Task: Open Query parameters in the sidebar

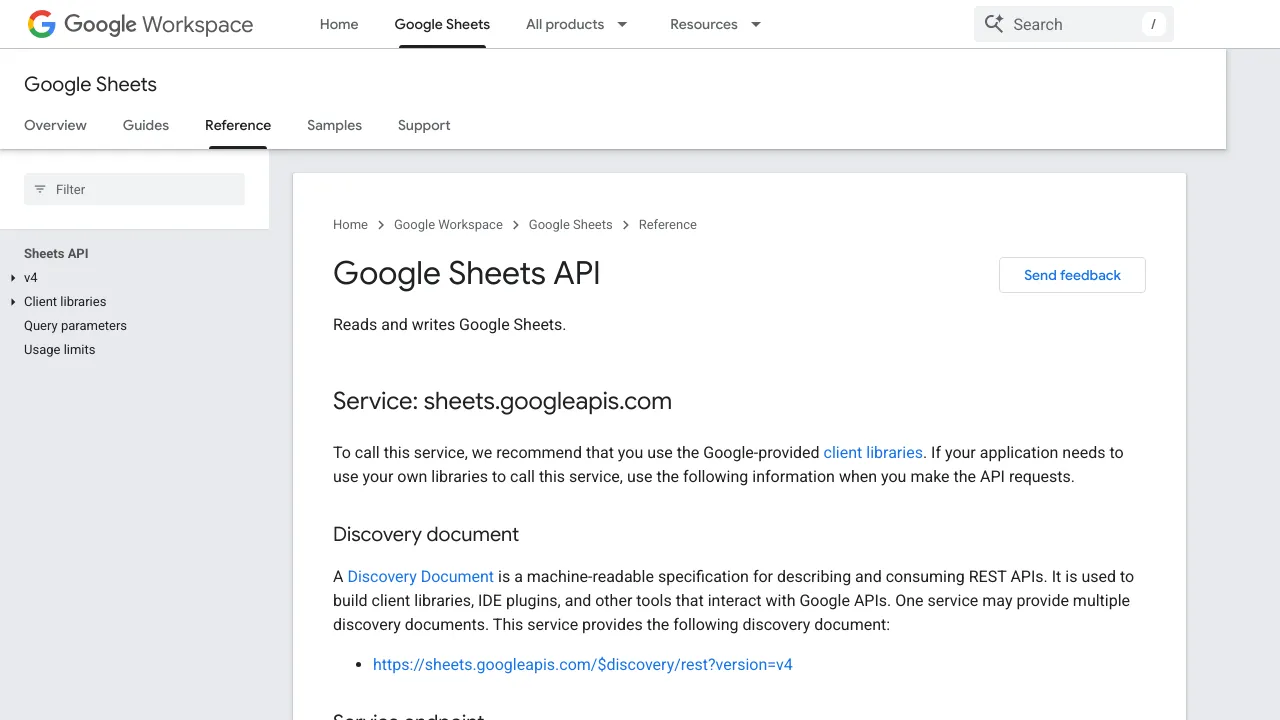Action: [75, 326]
